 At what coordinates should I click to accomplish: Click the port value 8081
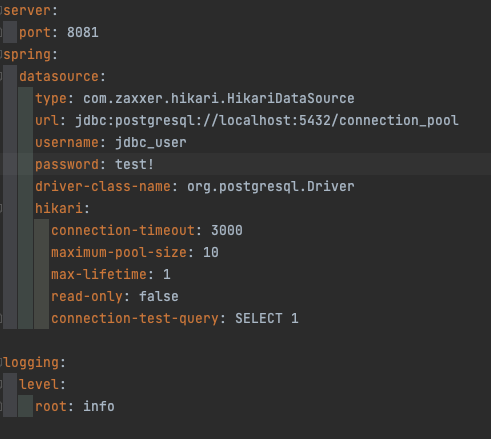[x=83, y=33]
